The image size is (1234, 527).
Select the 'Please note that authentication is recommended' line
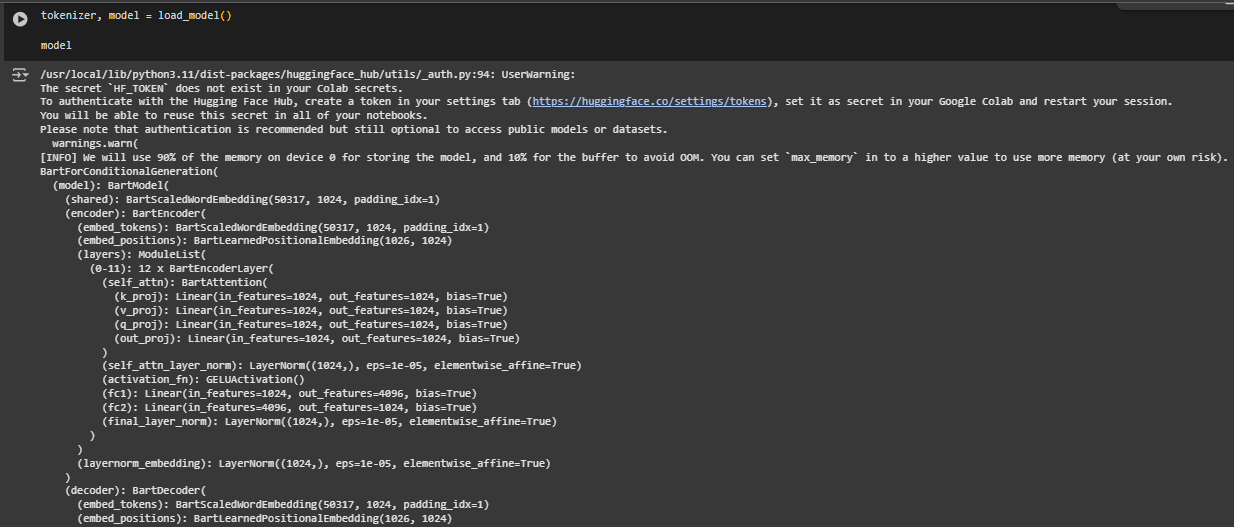[x=353, y=130]
